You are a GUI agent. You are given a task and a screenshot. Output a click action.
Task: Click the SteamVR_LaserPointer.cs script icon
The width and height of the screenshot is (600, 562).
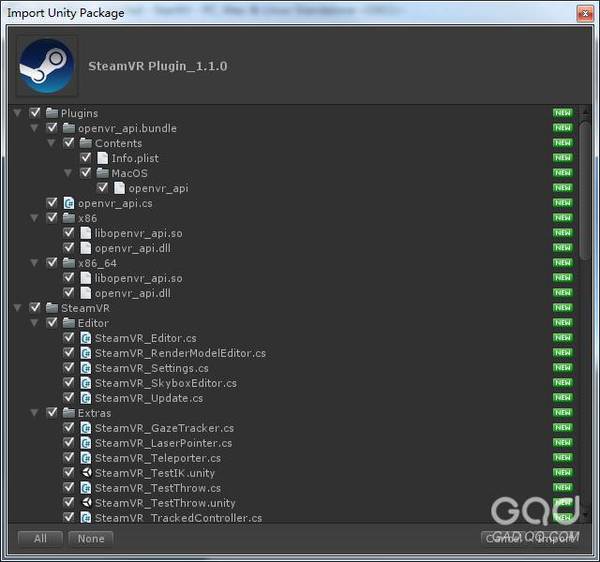(85, 443)
